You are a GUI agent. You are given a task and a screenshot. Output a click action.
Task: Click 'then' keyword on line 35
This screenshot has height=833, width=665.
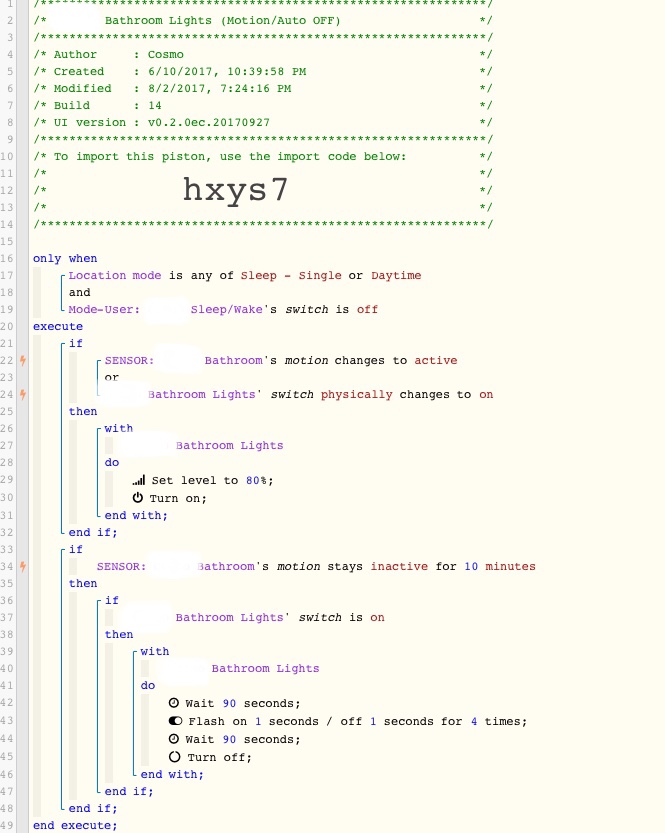[83, 583]
